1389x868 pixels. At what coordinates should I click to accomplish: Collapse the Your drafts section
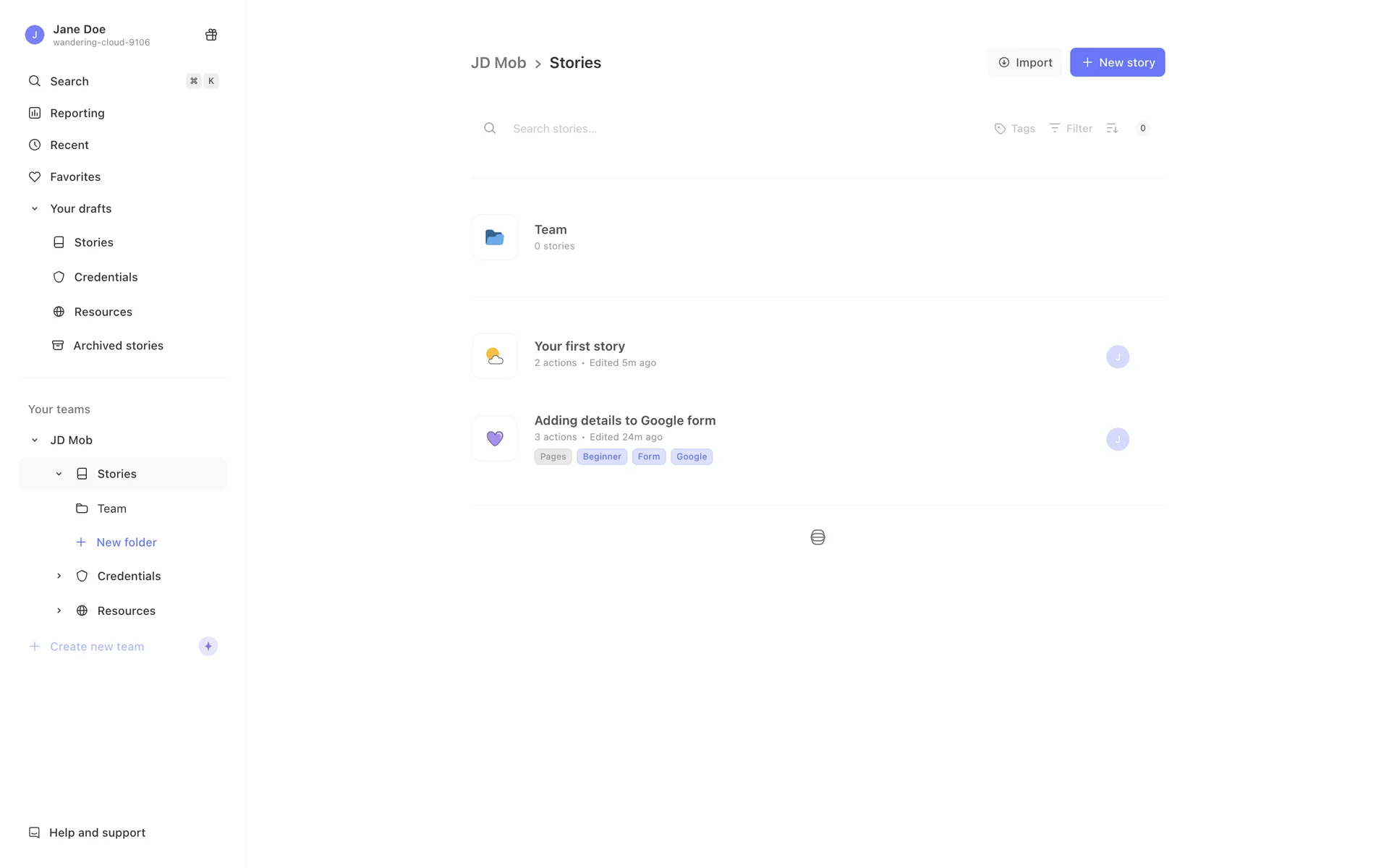pyautogui.click(x=34, y=208)
